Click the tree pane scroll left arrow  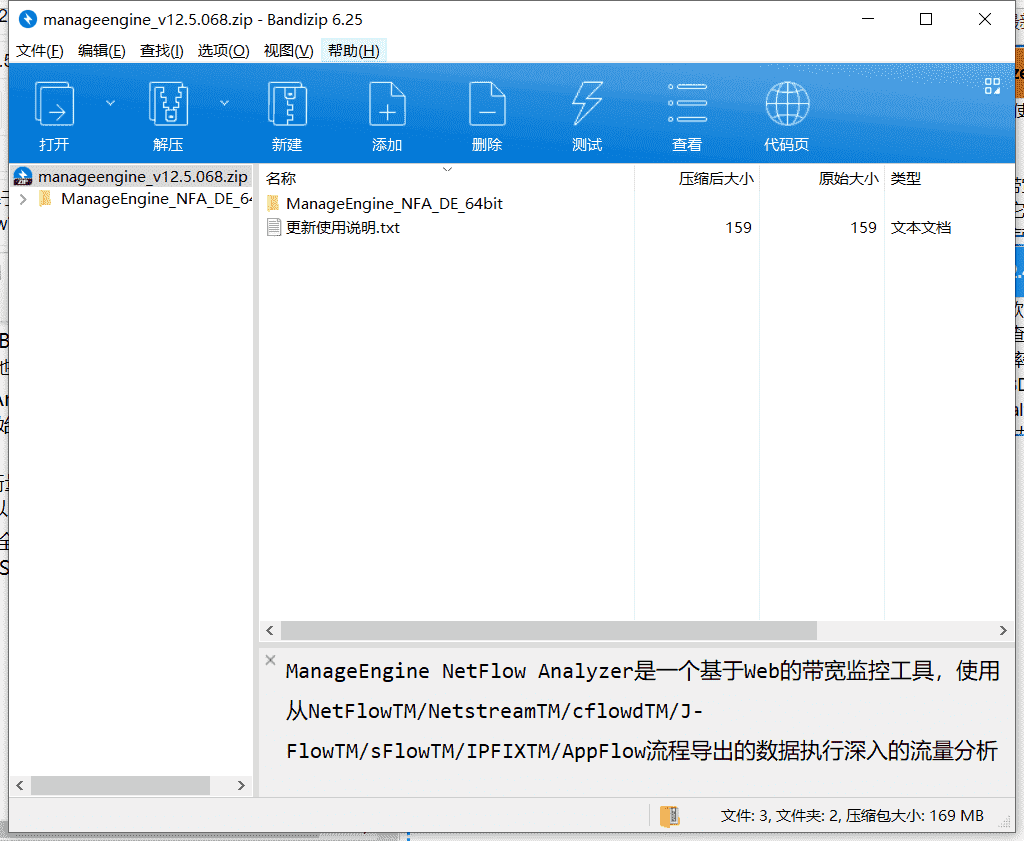click(20, 785)
